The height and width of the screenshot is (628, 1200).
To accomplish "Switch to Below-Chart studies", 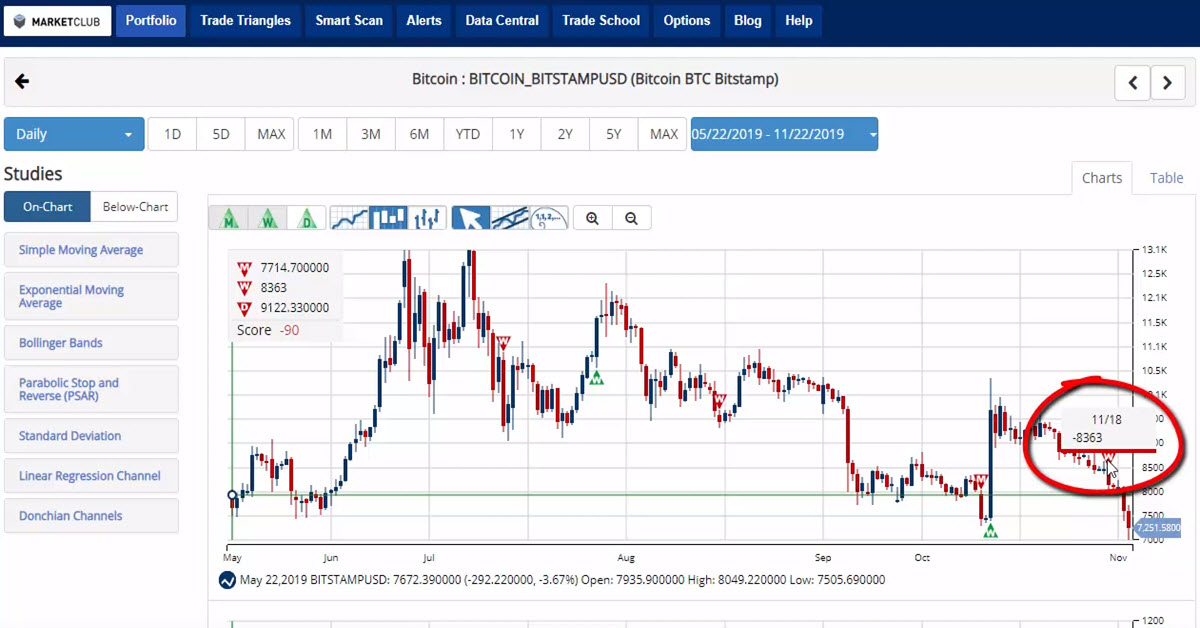I will [x=134, y=207].
